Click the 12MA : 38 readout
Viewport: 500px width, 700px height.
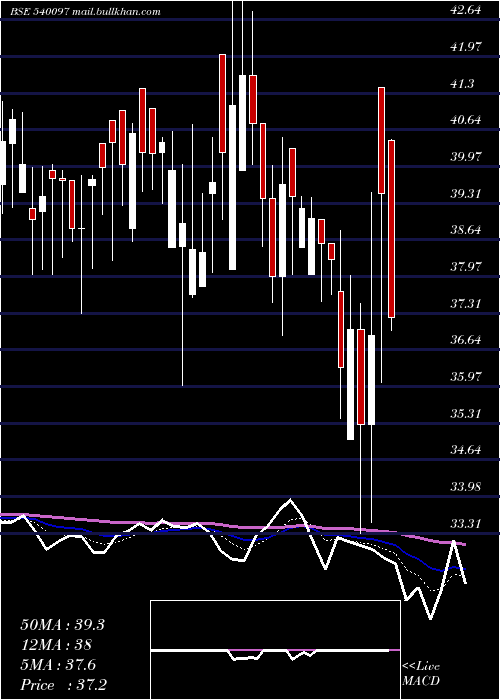56,645
